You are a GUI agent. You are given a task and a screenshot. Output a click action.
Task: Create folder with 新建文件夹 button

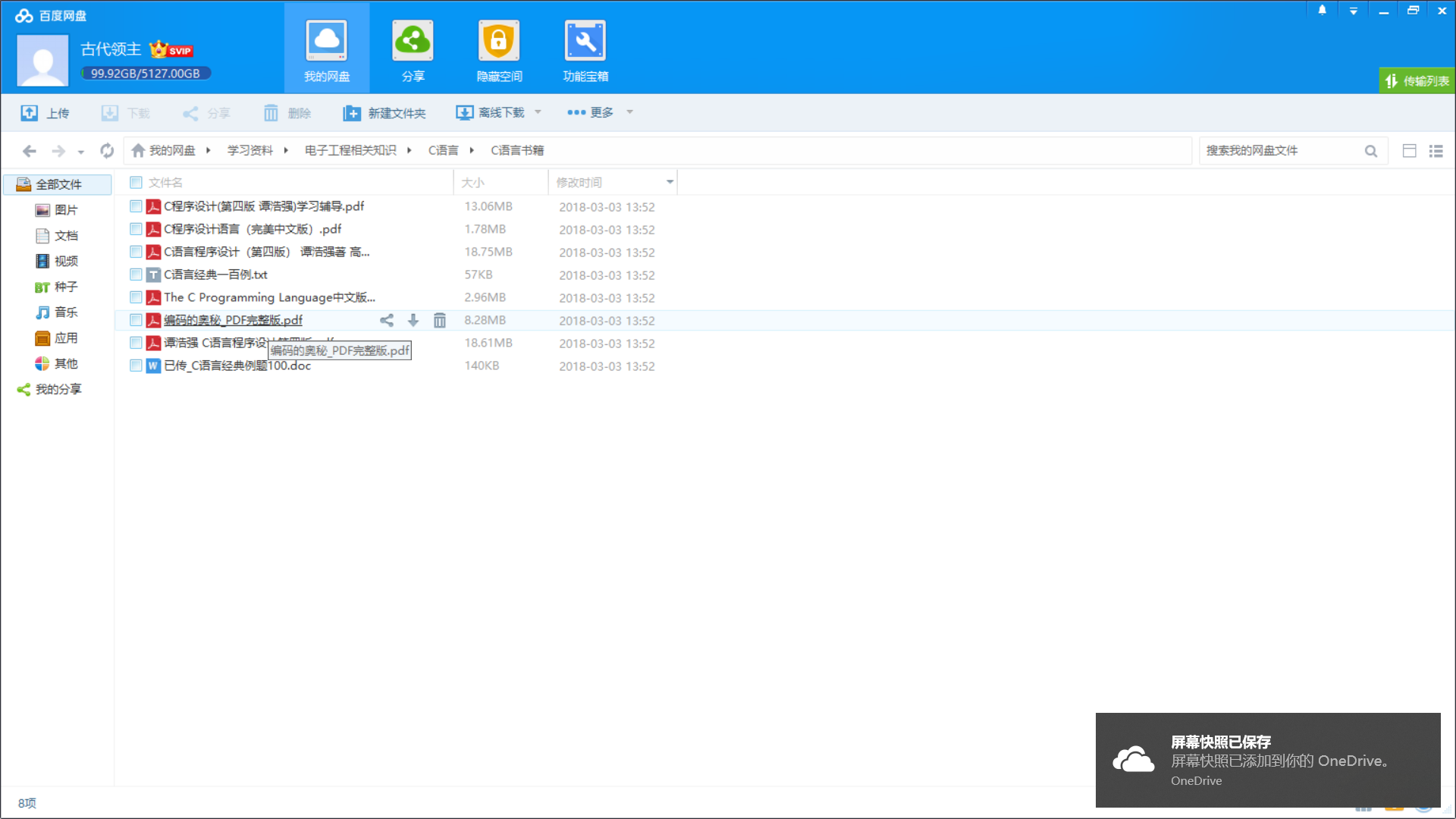pyautogui.click(x=384, y=113)
